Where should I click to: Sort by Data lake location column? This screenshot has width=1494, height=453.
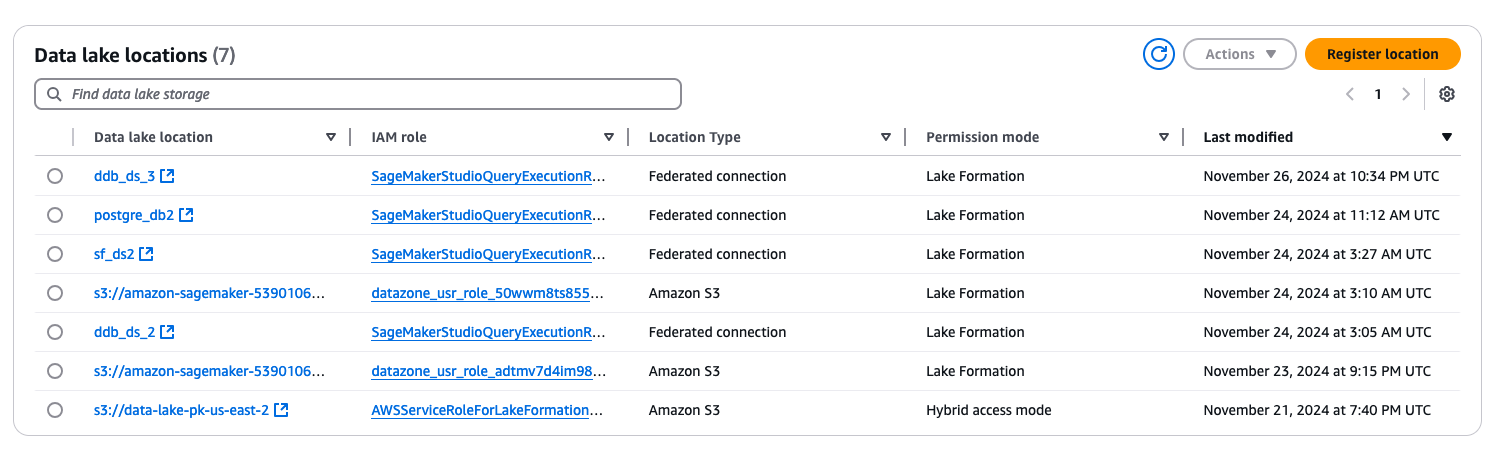[x=331, y=137]
